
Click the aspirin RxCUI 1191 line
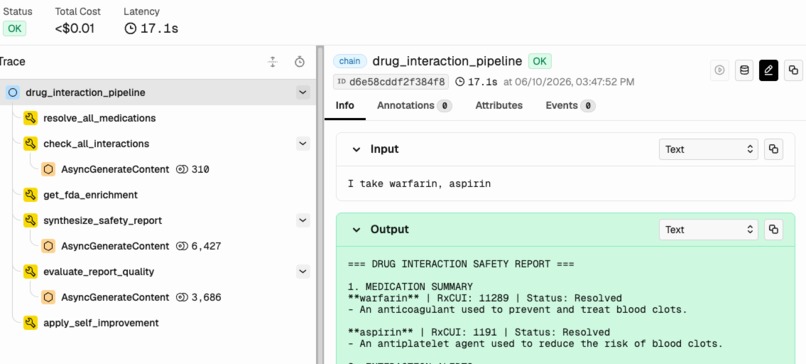pyautogui.click(x=479, y=332)
